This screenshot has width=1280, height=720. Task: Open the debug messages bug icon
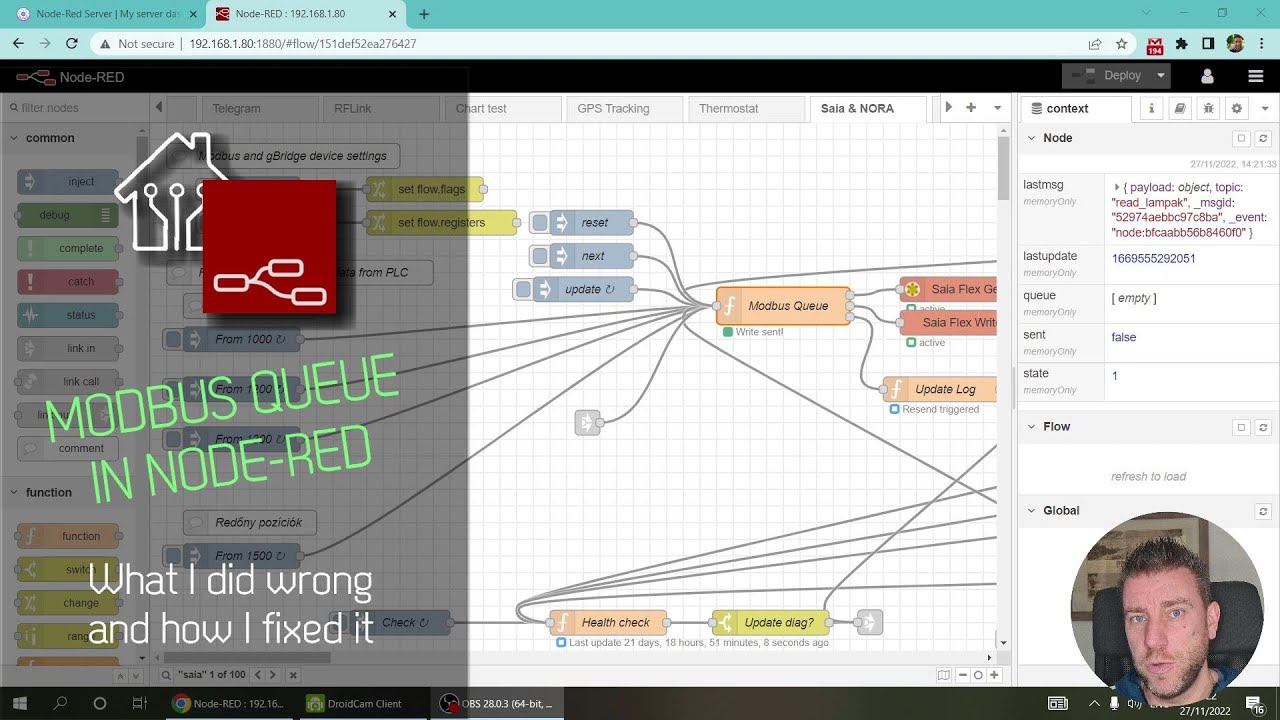click(1208, 108)
